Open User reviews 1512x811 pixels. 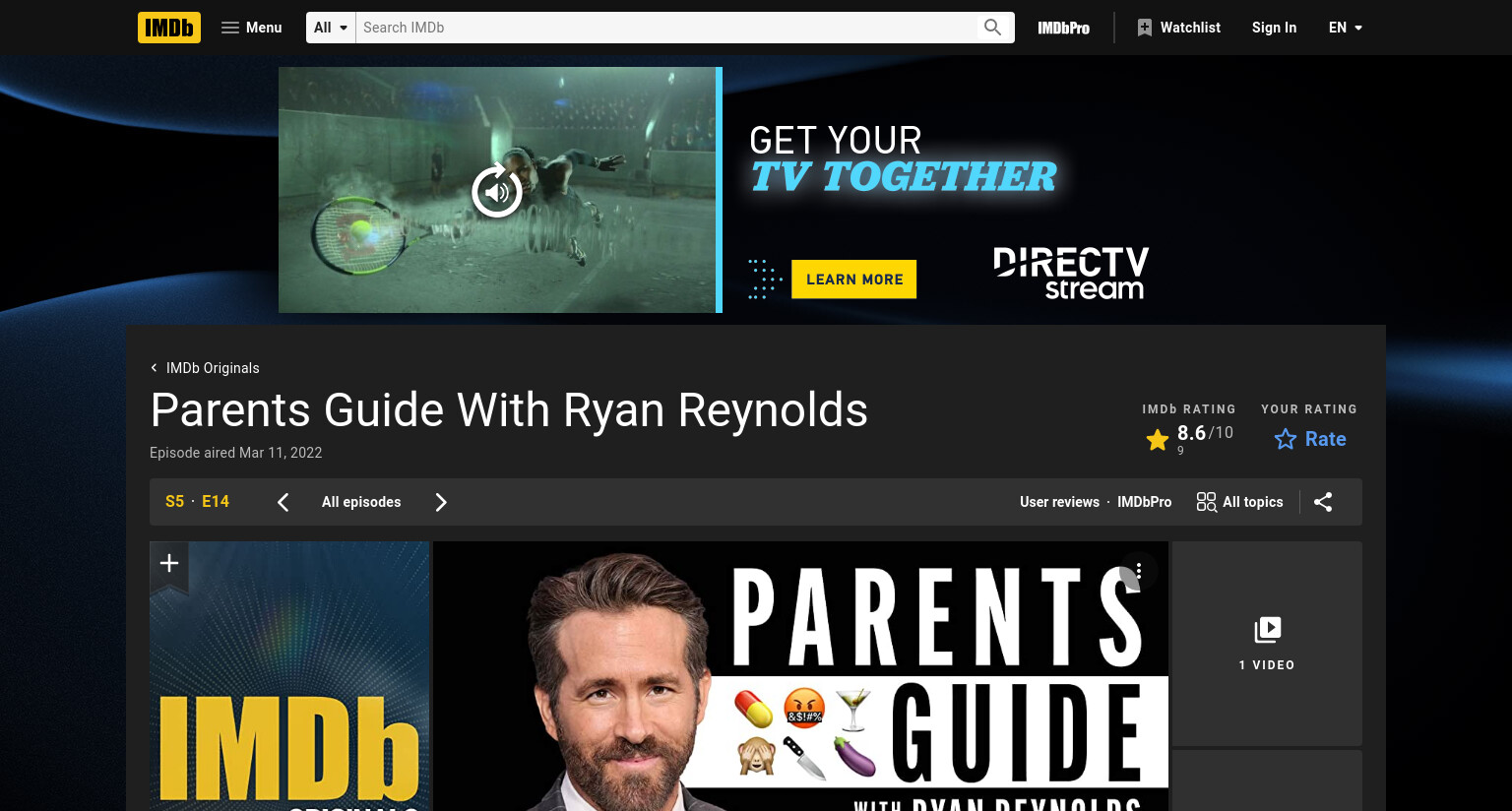(x=1059, y=502)
